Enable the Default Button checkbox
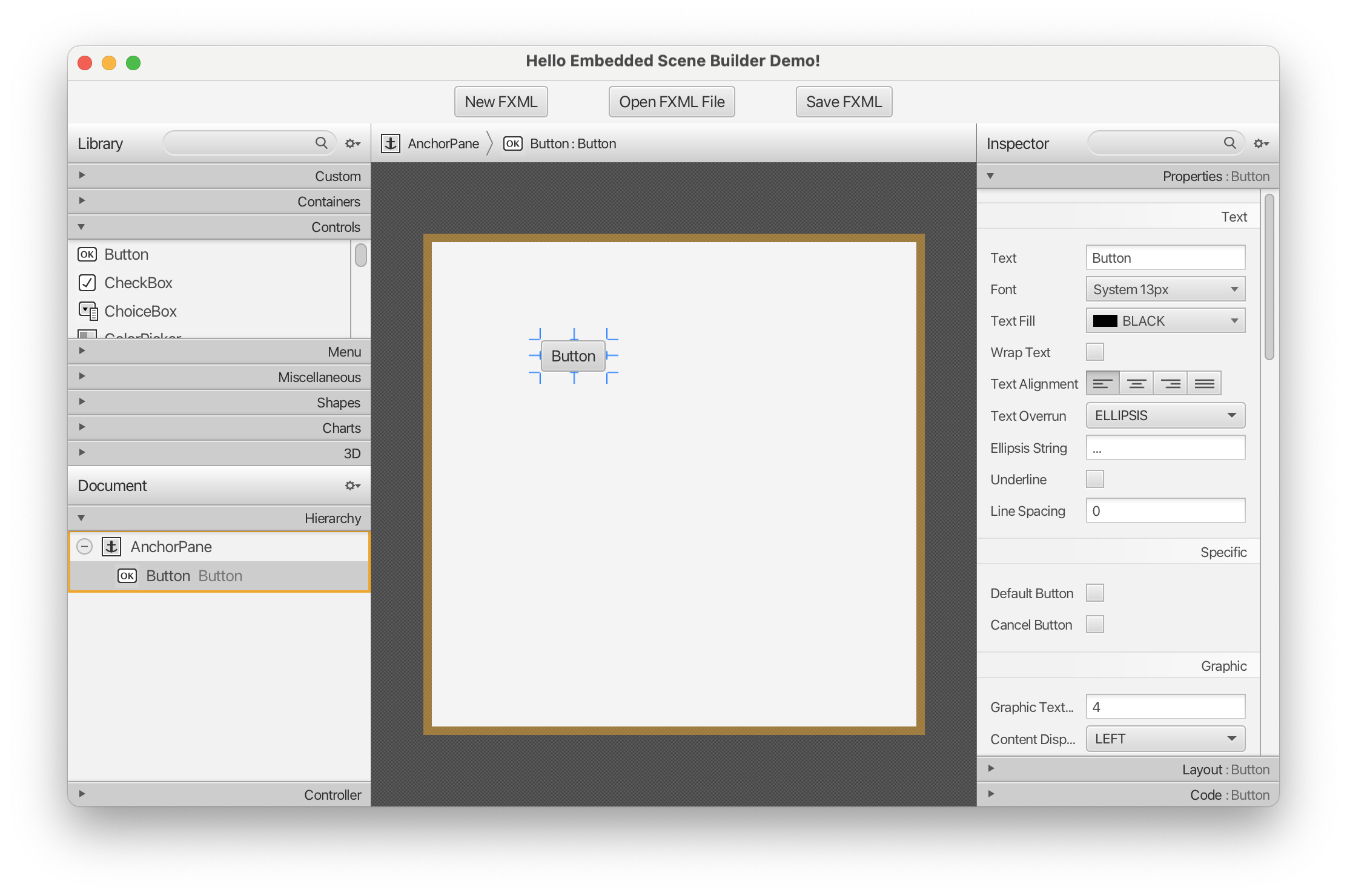The image size is (1347, 896). click(x=1095, y=592)
